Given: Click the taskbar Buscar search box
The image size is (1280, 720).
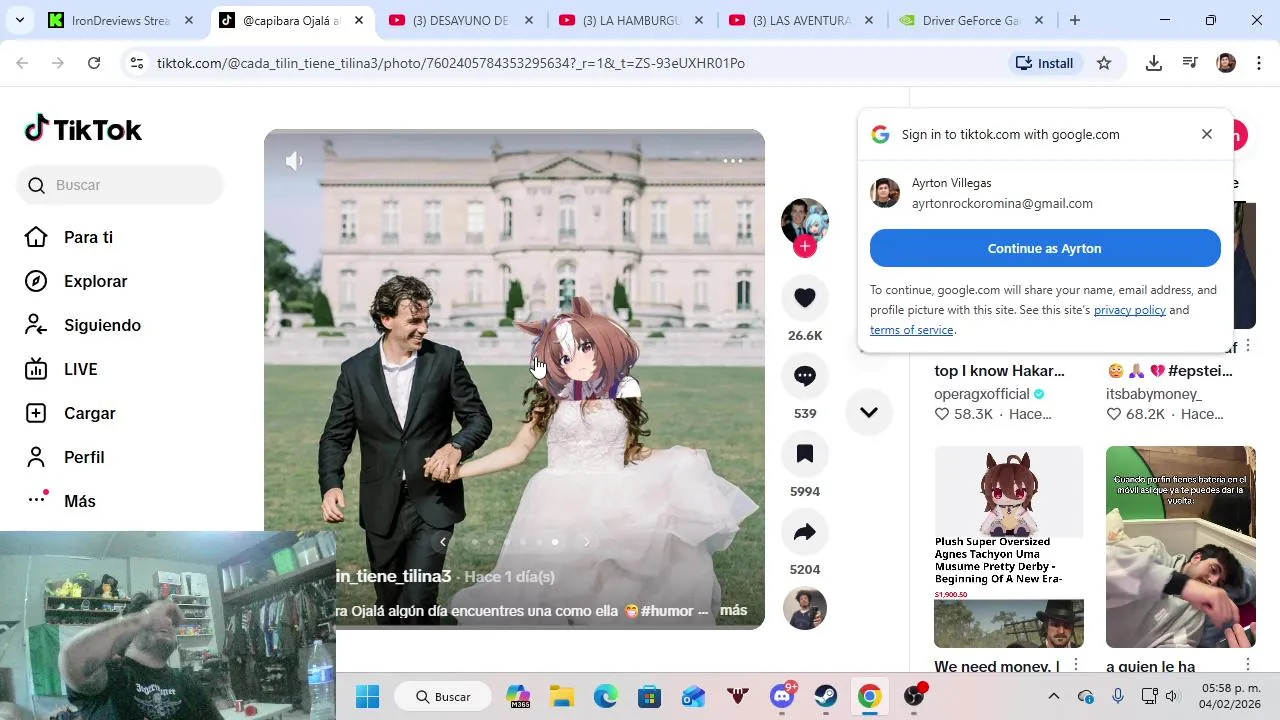Looking at the screenshot, I should (x=442, y=697).
